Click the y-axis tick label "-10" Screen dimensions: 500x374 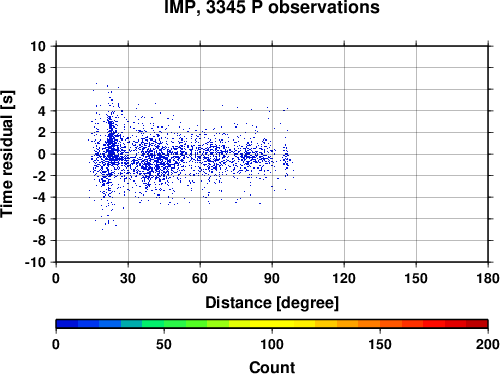point(35,262)
